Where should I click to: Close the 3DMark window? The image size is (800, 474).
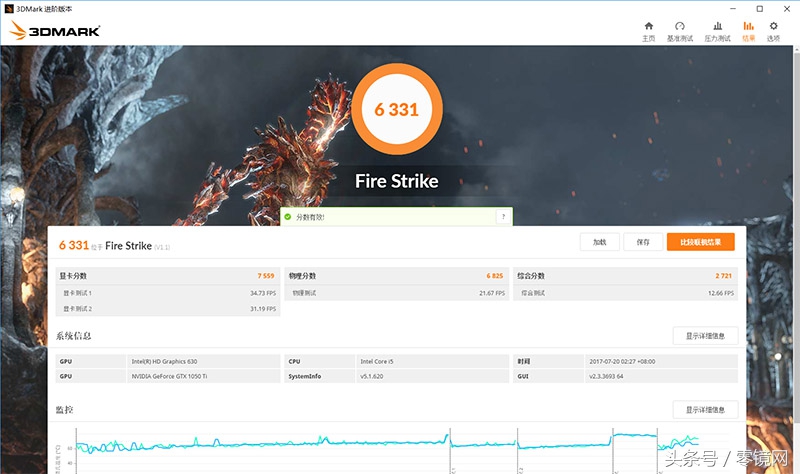(787, 9)
